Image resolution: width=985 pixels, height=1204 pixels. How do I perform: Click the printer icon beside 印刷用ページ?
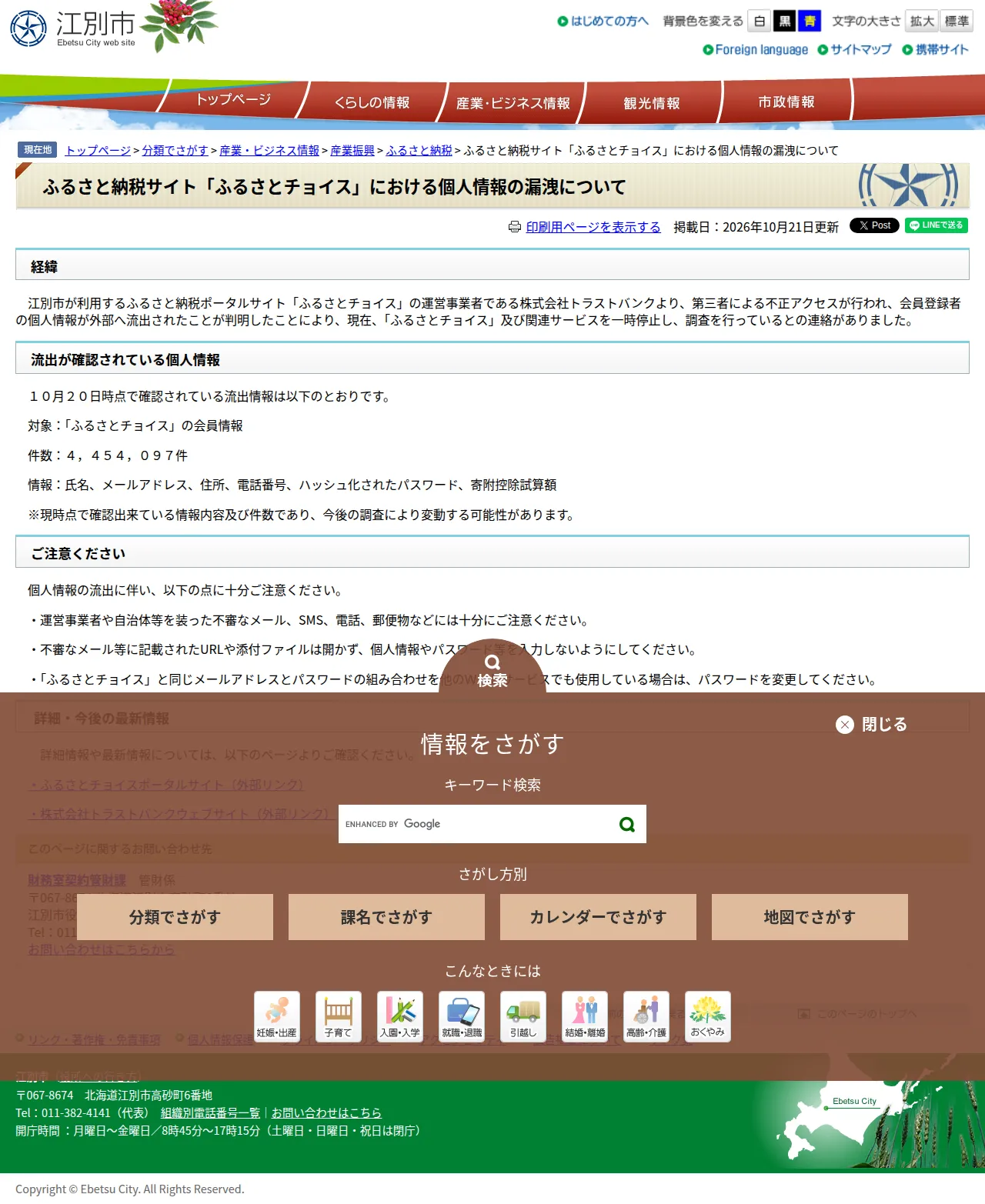[515, 227]
